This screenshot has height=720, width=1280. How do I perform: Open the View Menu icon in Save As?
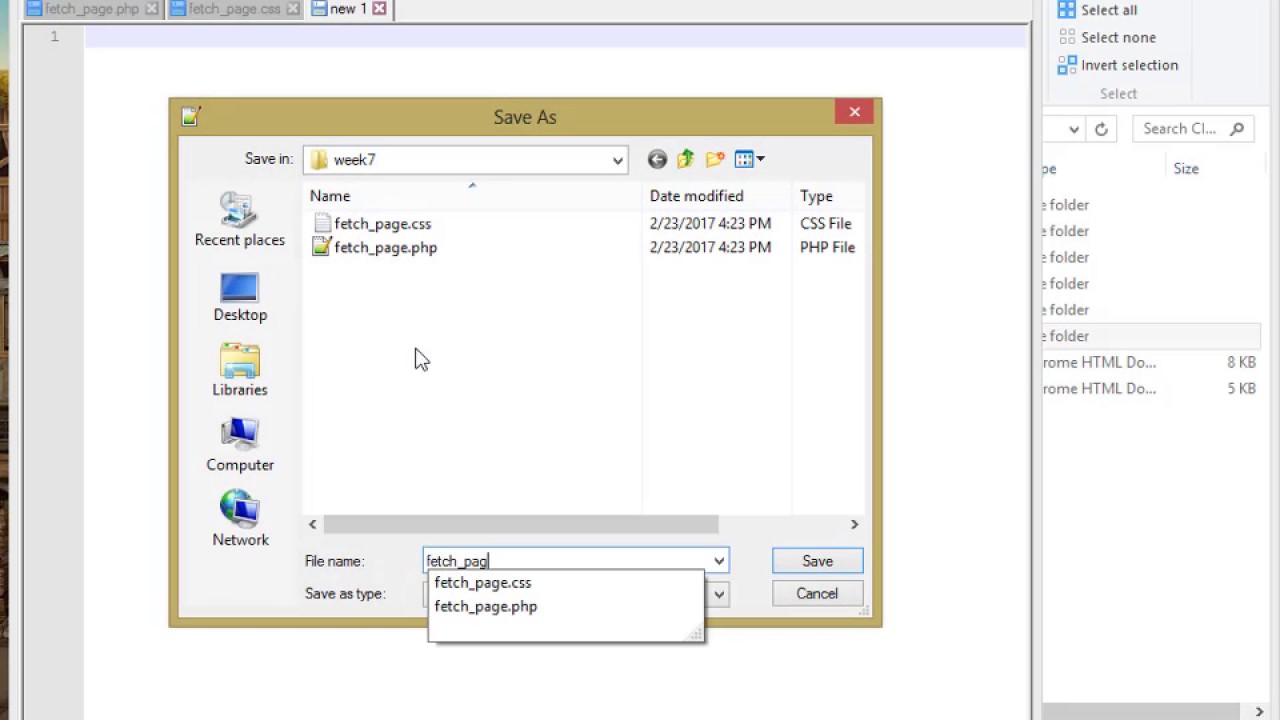click(744, 159)
